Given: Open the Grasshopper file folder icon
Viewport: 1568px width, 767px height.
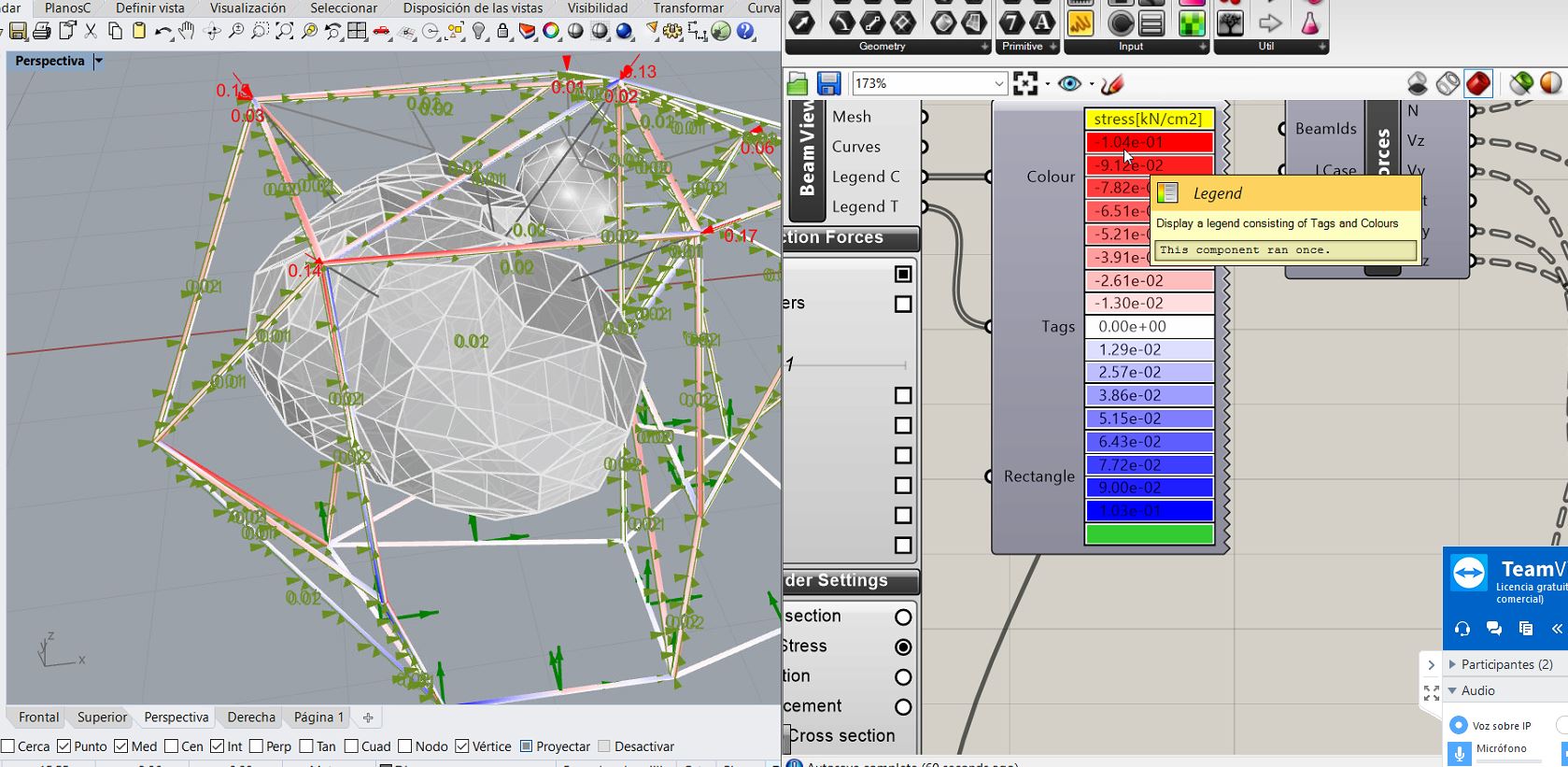Looking at the screenshot, I should coord(797,84).
